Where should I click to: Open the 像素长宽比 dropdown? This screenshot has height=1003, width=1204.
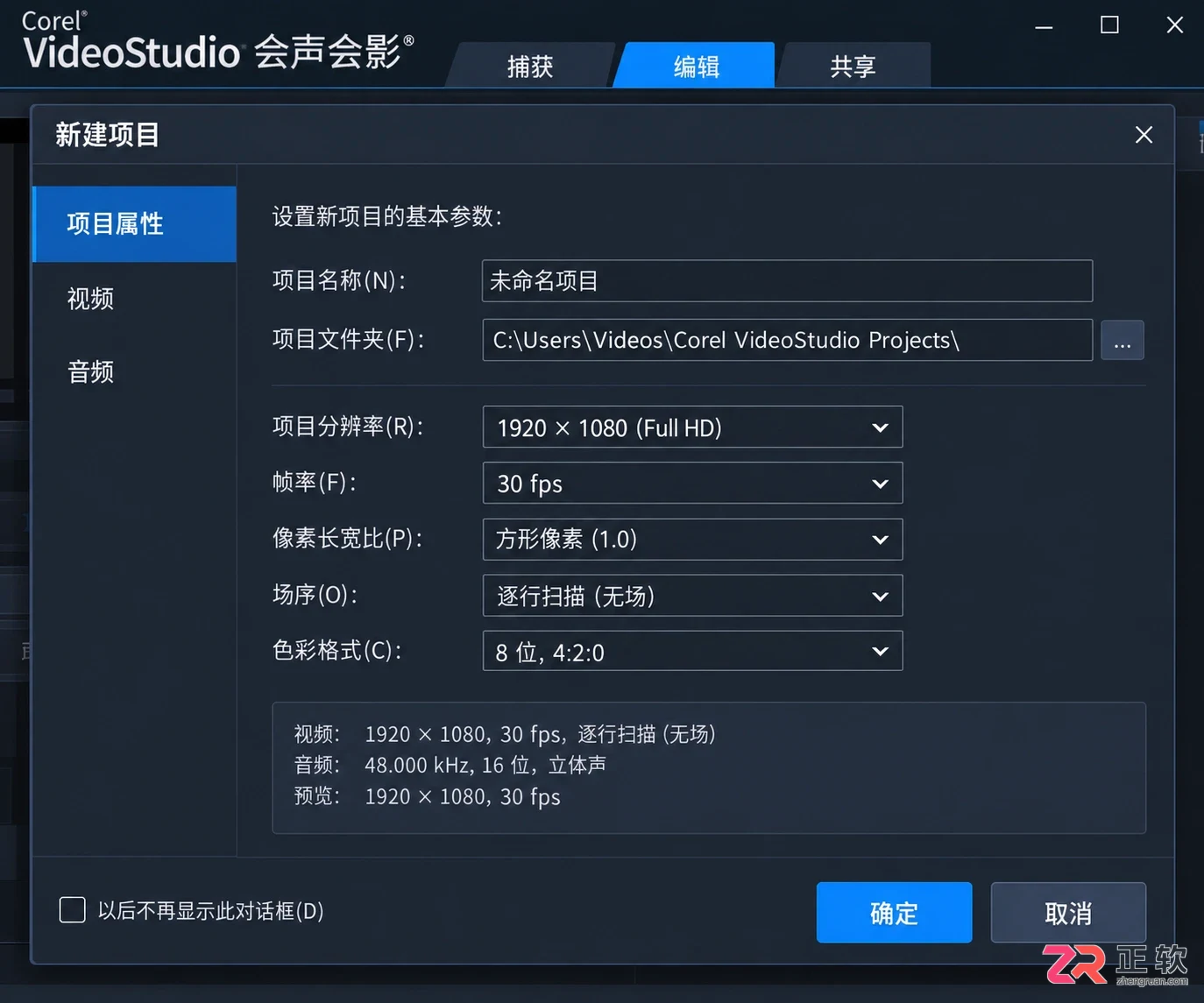pyautogui.click(x=692, y=540)
